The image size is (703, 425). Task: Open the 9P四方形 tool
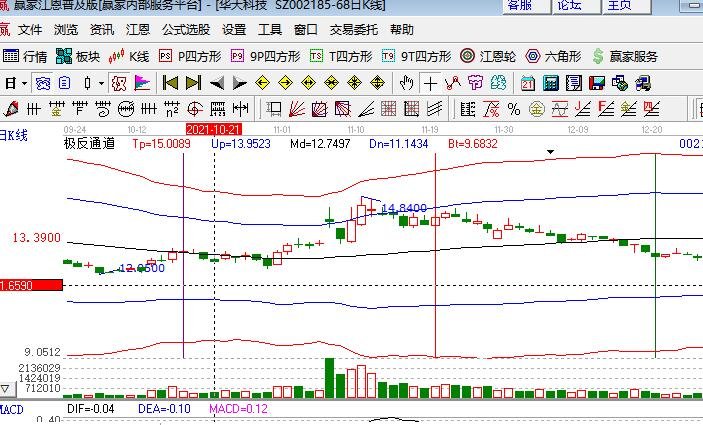tap(265, 56)
